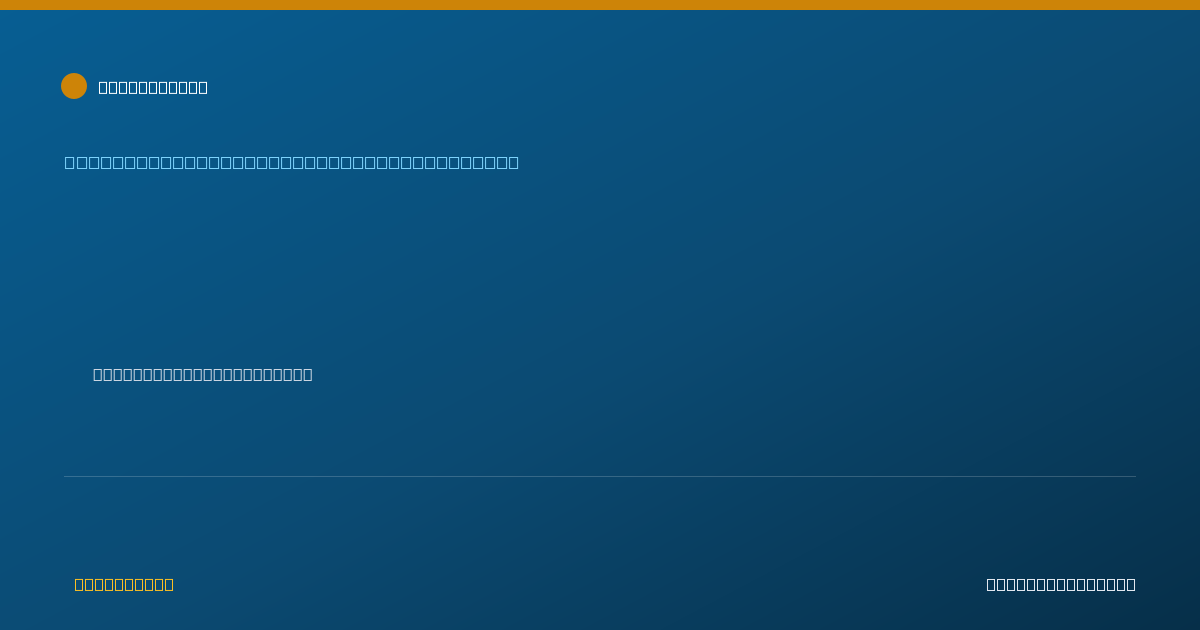Click the last glyph of the light blue headline
Viewport: 1200px width, 630px height.
(x=514, y=162)
